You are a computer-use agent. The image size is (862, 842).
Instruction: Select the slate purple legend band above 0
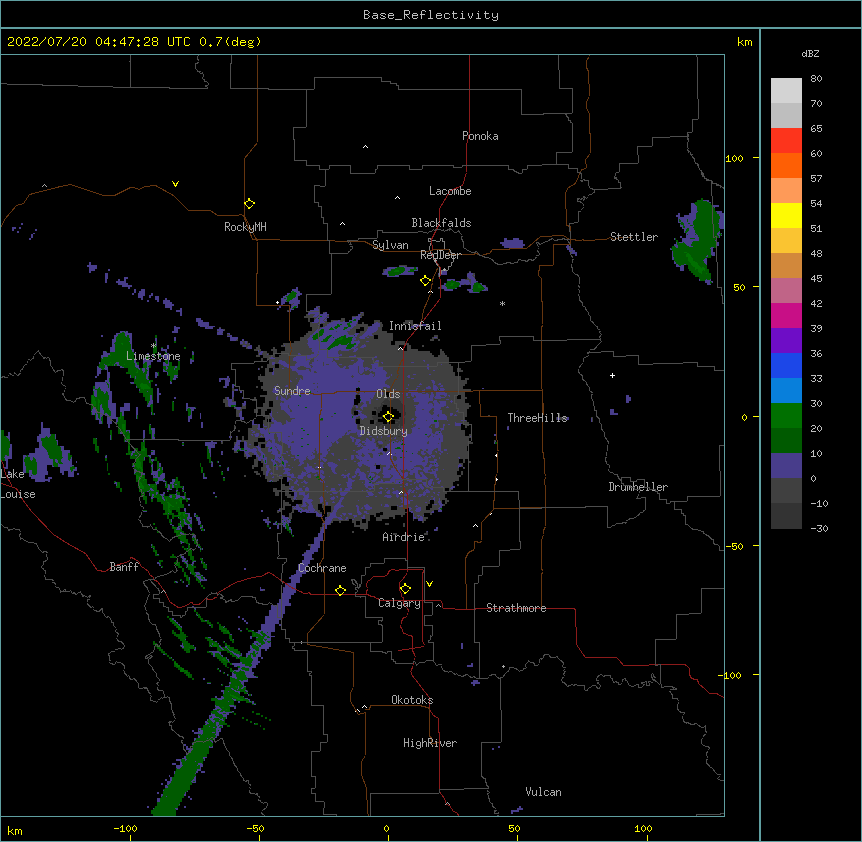click(x=786, y=466)
